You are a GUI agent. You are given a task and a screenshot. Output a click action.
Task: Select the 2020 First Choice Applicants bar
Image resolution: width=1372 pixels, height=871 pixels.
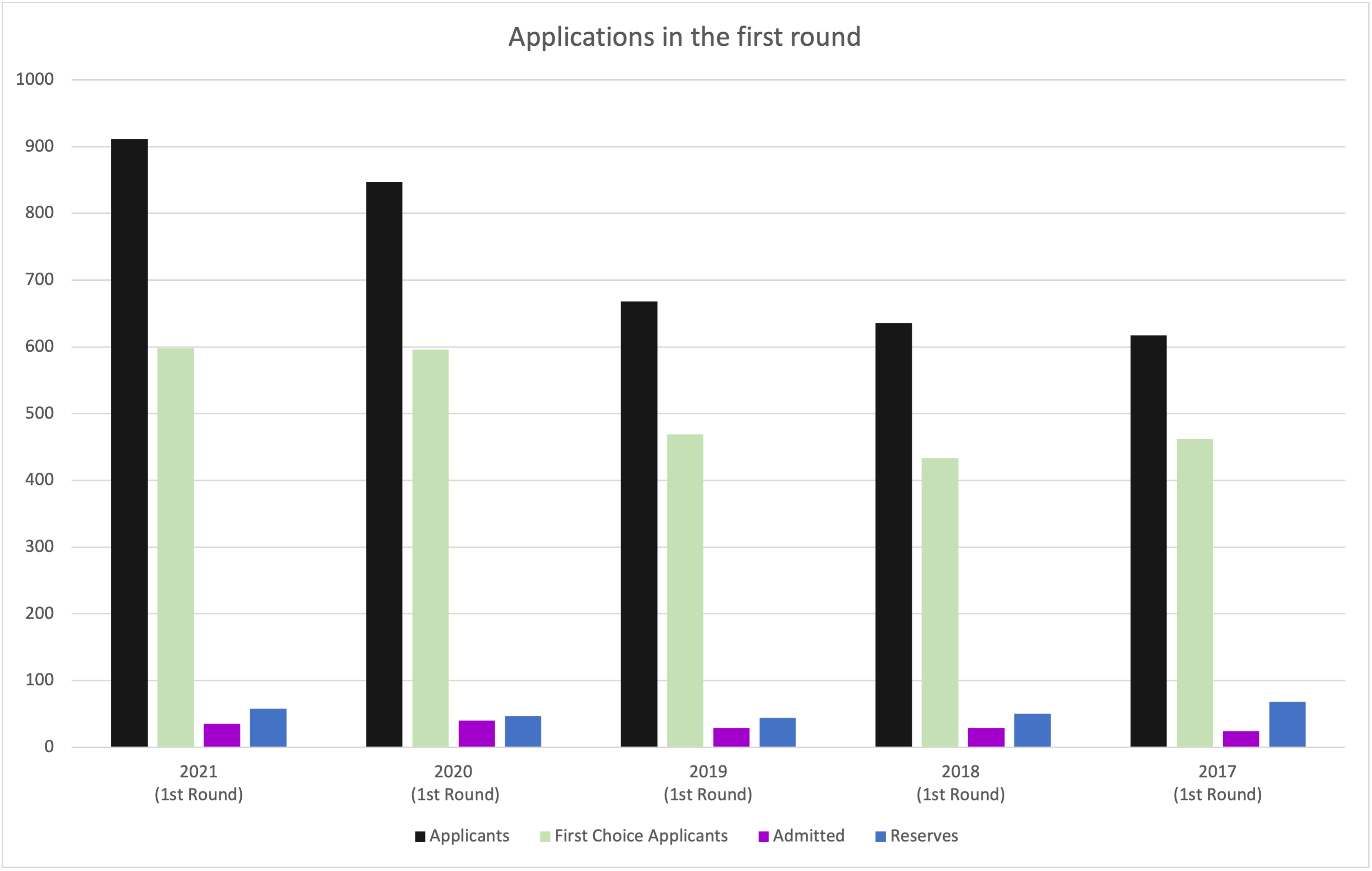pos(430,548)
